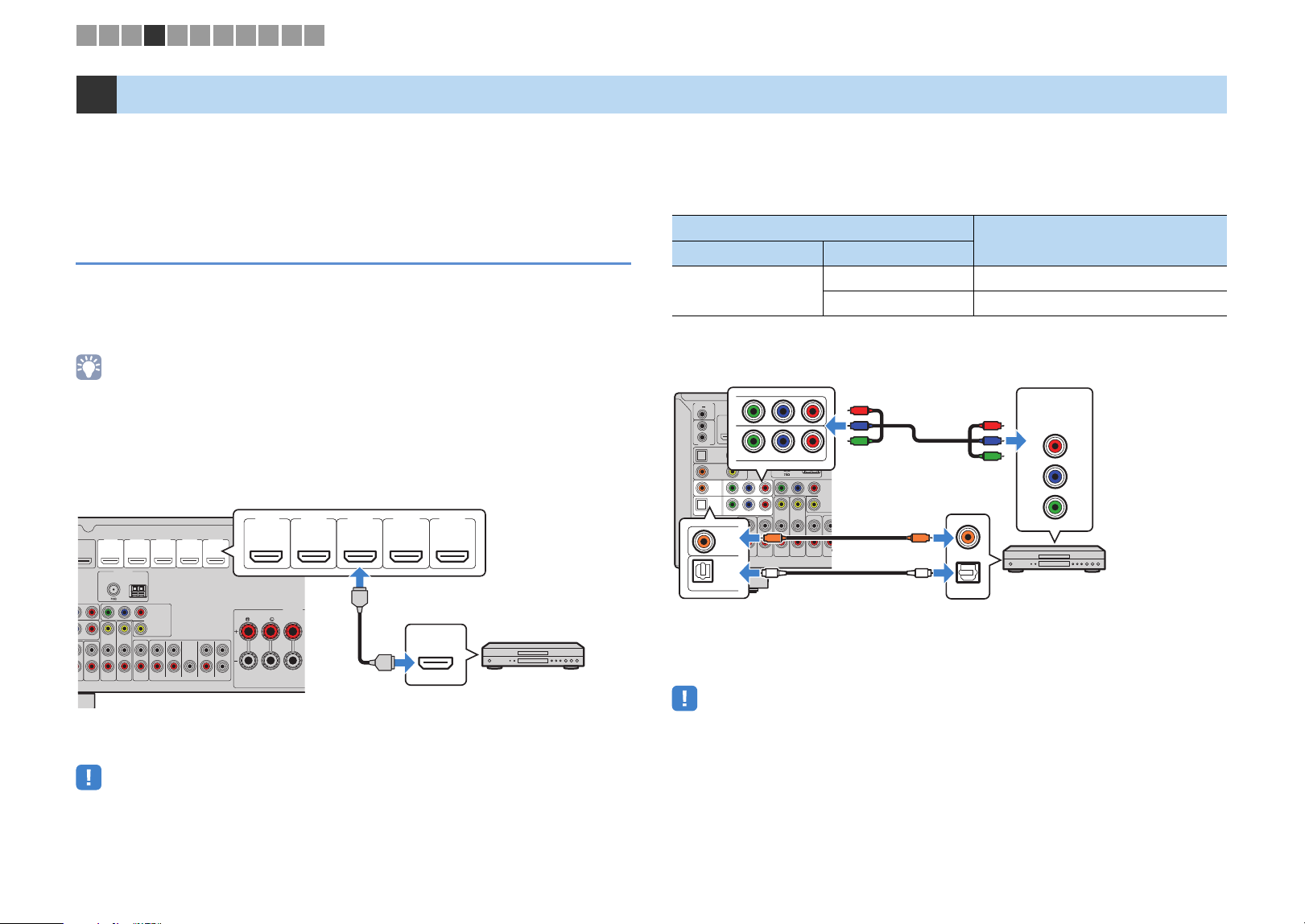Click the blue jack in the top row of the component callout
Viewport: 1305px width, 924px height.
click(x=783, y=411)
